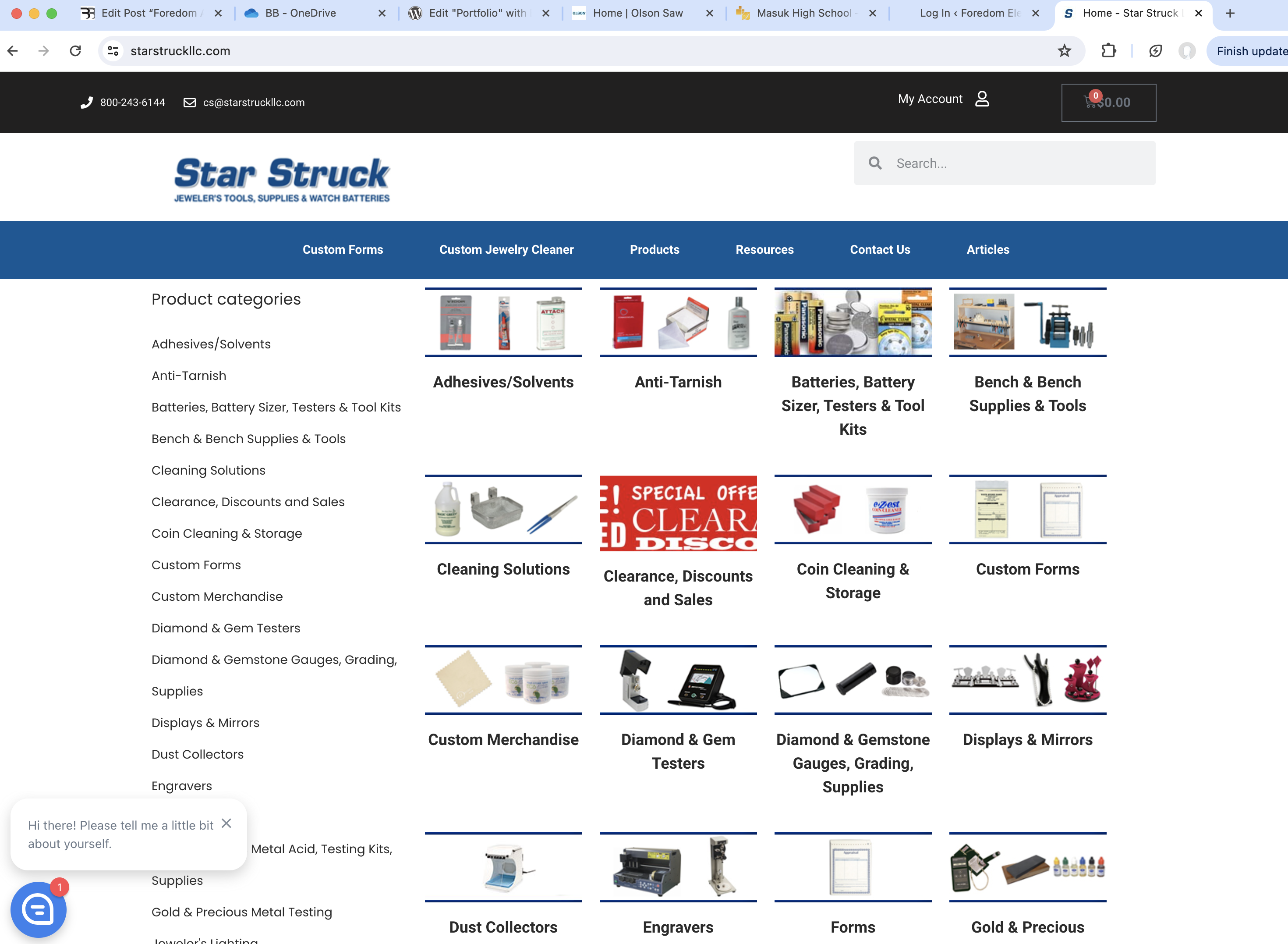This screenshot has height=944, width=1288.
Task: Click the phone icon by 800-243-6144
Action: pyautogui.click(x=86, y=102)
